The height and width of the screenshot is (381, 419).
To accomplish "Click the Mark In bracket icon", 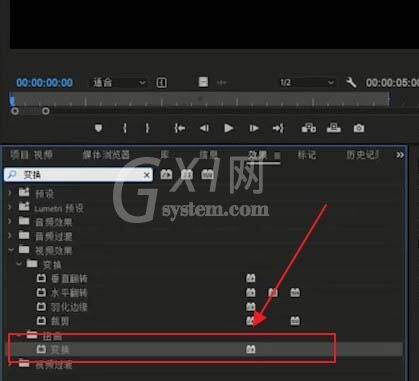I will [125, 128].
